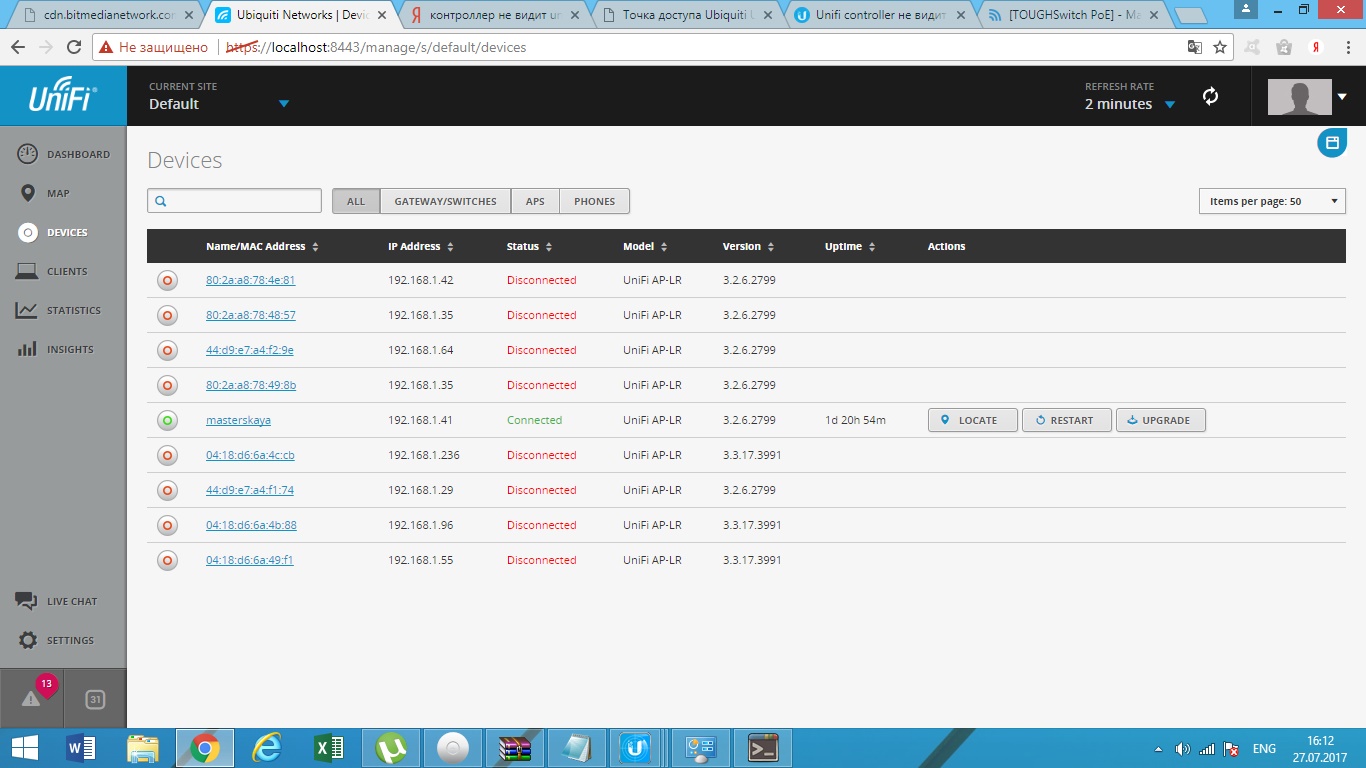Open the Dashboard section icon
The height and width of the screenshot is (768, 1366).
click(28, 154)
